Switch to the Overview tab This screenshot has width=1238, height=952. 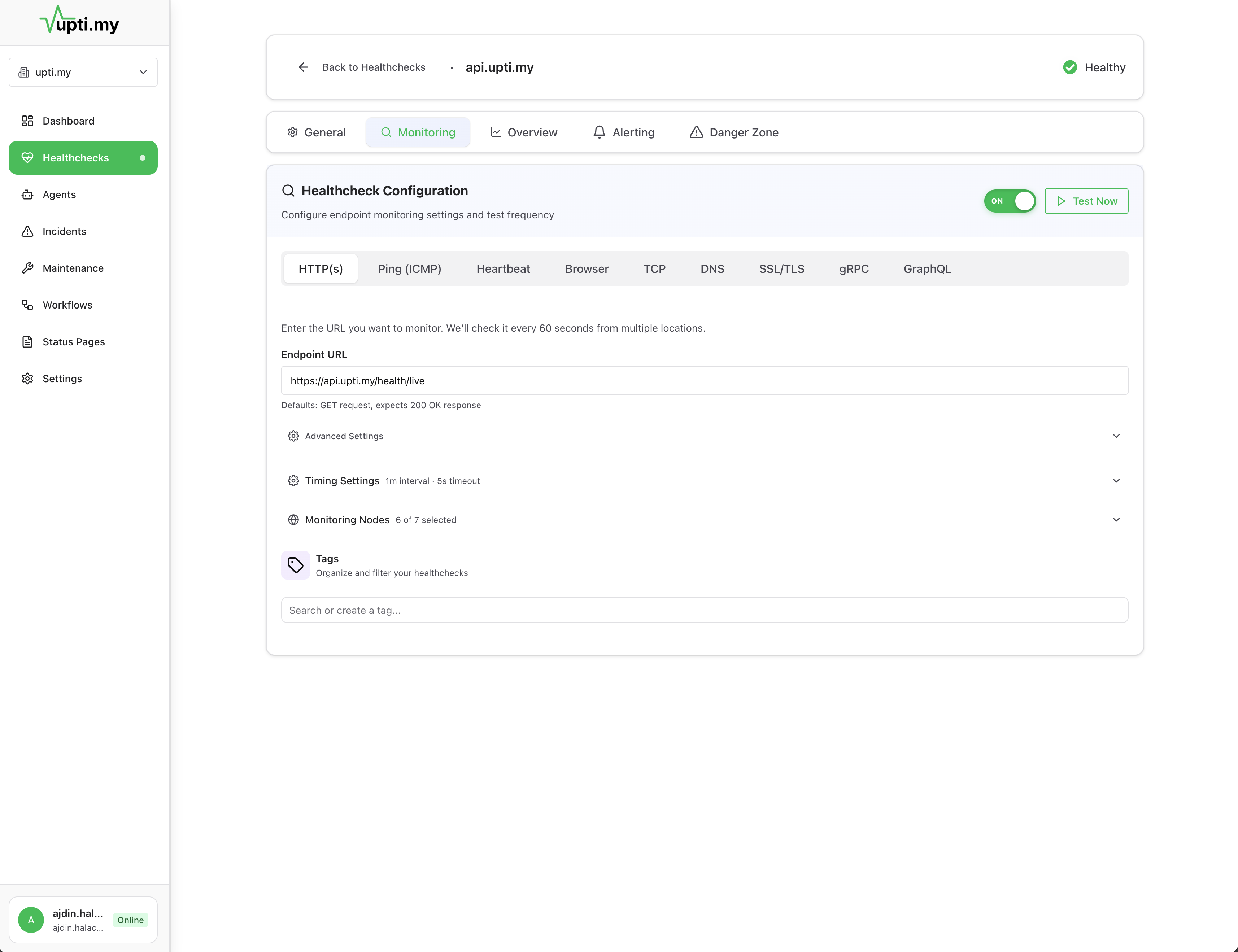(x=523, y=132)
